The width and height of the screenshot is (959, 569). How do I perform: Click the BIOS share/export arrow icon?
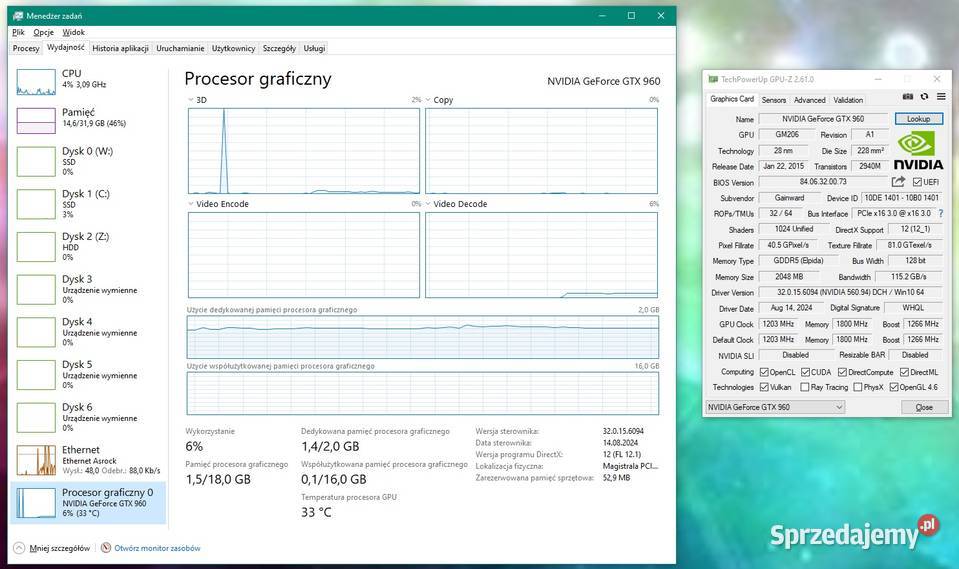[x=898, y=182]
